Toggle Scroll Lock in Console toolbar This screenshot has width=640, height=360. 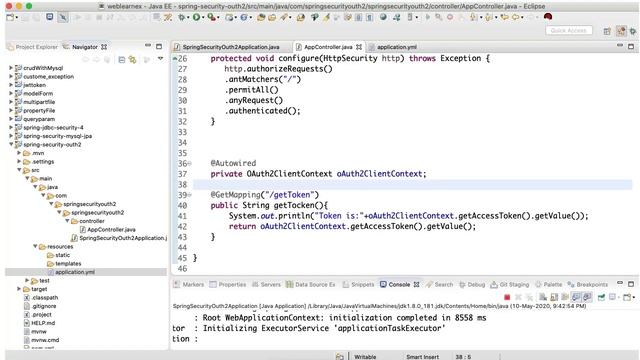tap(554, 297)
